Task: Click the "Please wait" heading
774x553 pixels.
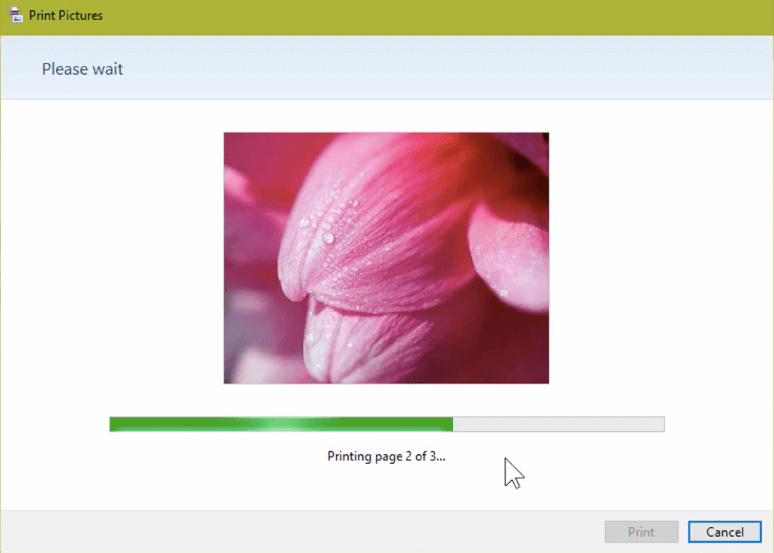Action: tap(82, 69)
